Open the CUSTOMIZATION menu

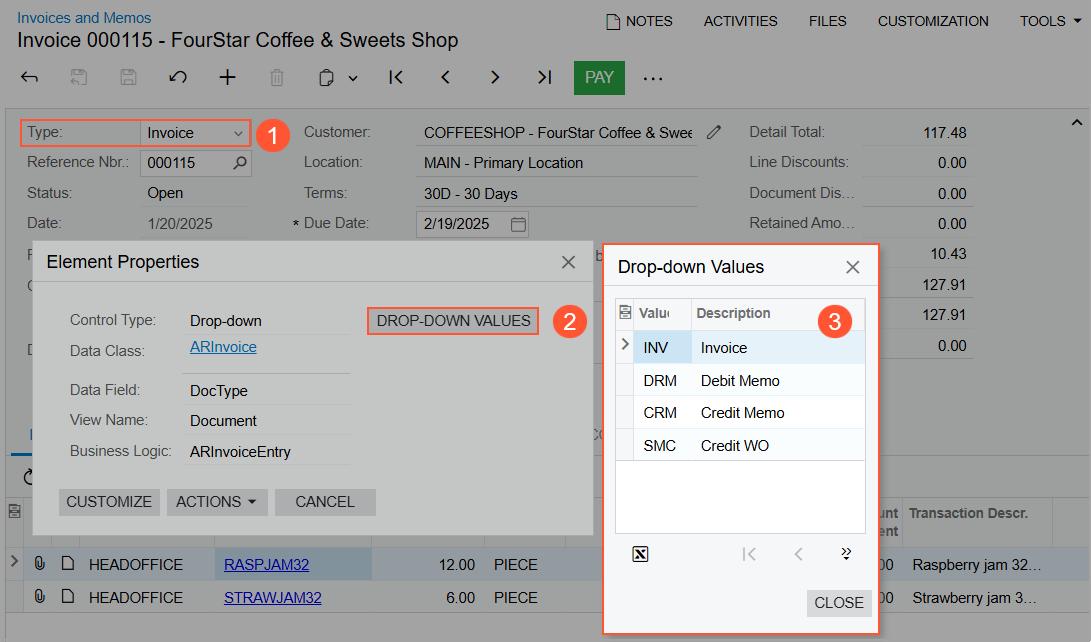pyautogui.click(x=932, y=21)
